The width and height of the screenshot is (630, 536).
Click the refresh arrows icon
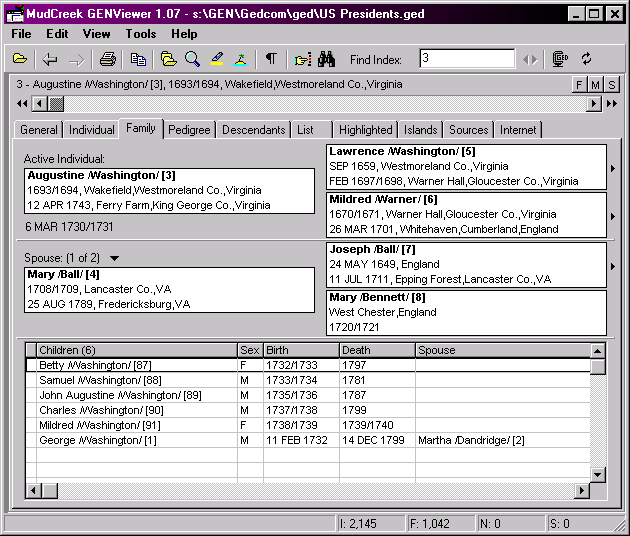point(587,59)
